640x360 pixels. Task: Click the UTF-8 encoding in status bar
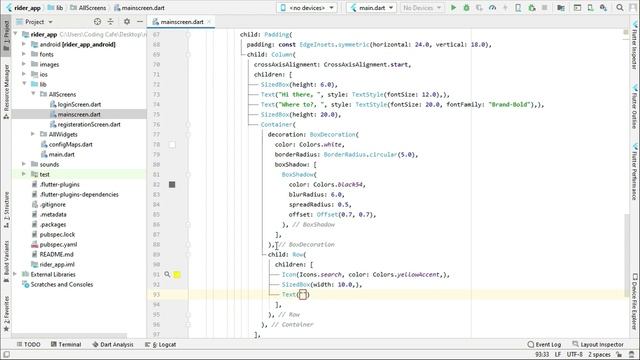pos(575,355)
